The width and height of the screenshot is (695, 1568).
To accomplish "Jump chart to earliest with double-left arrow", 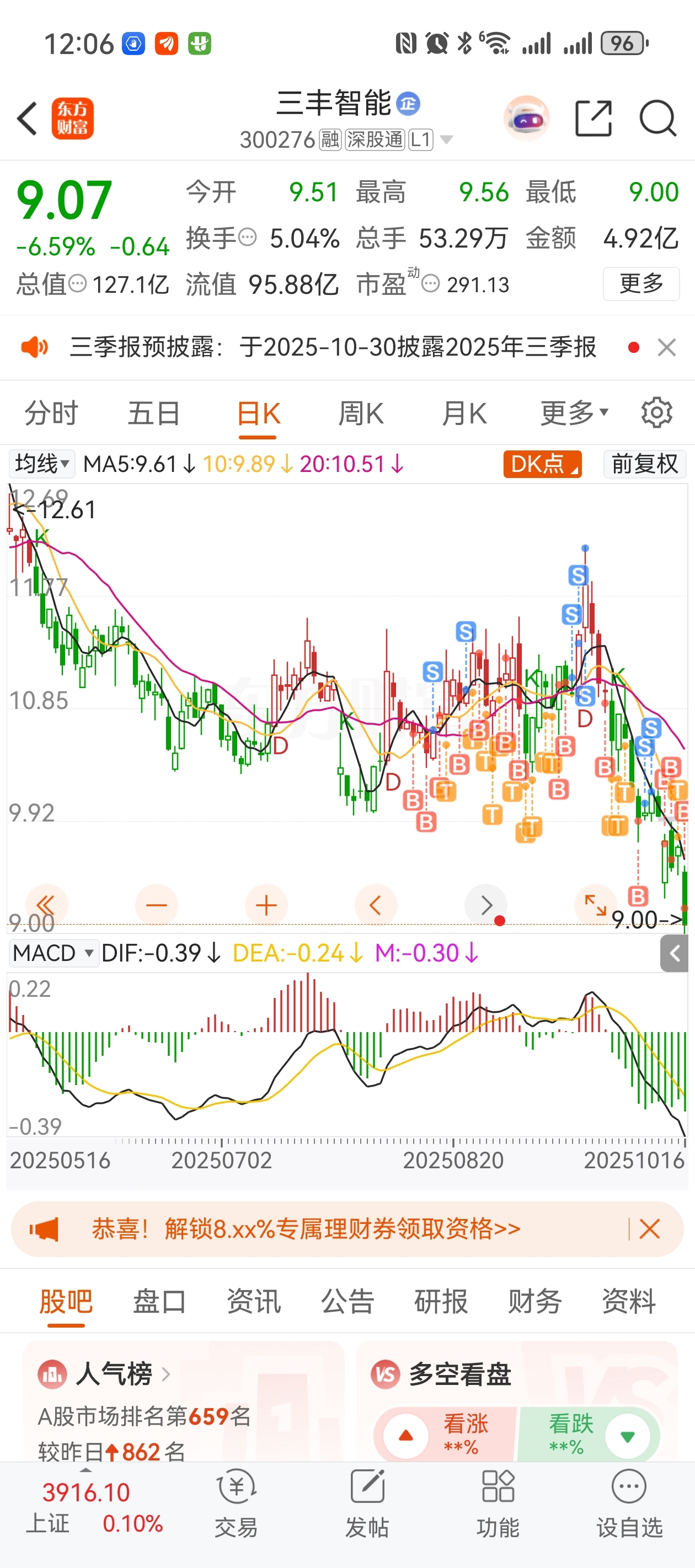I will 46,905.
